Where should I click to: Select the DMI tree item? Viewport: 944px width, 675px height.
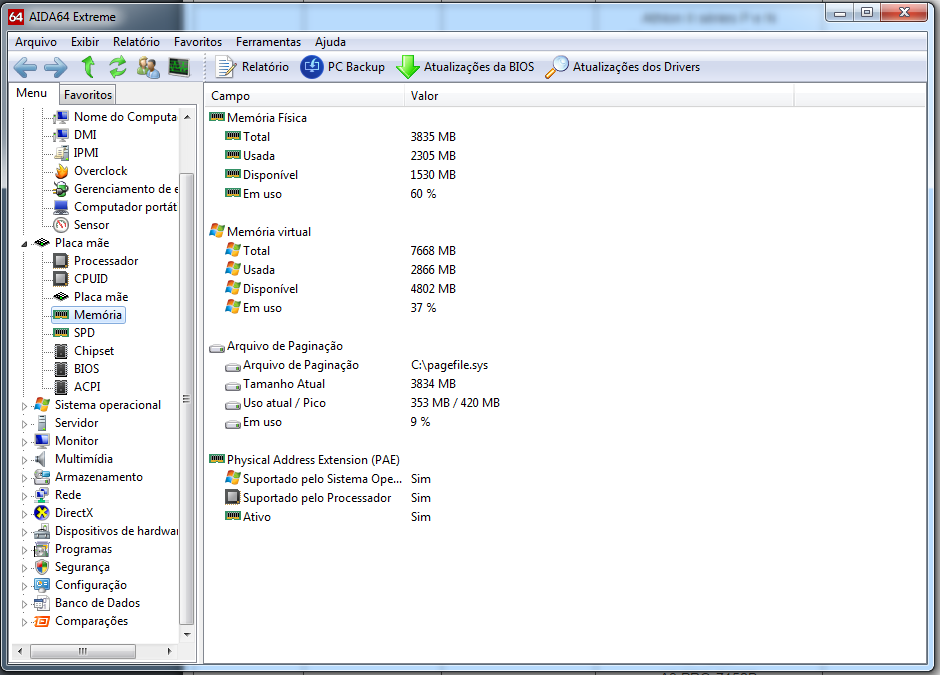pos(75,135)
